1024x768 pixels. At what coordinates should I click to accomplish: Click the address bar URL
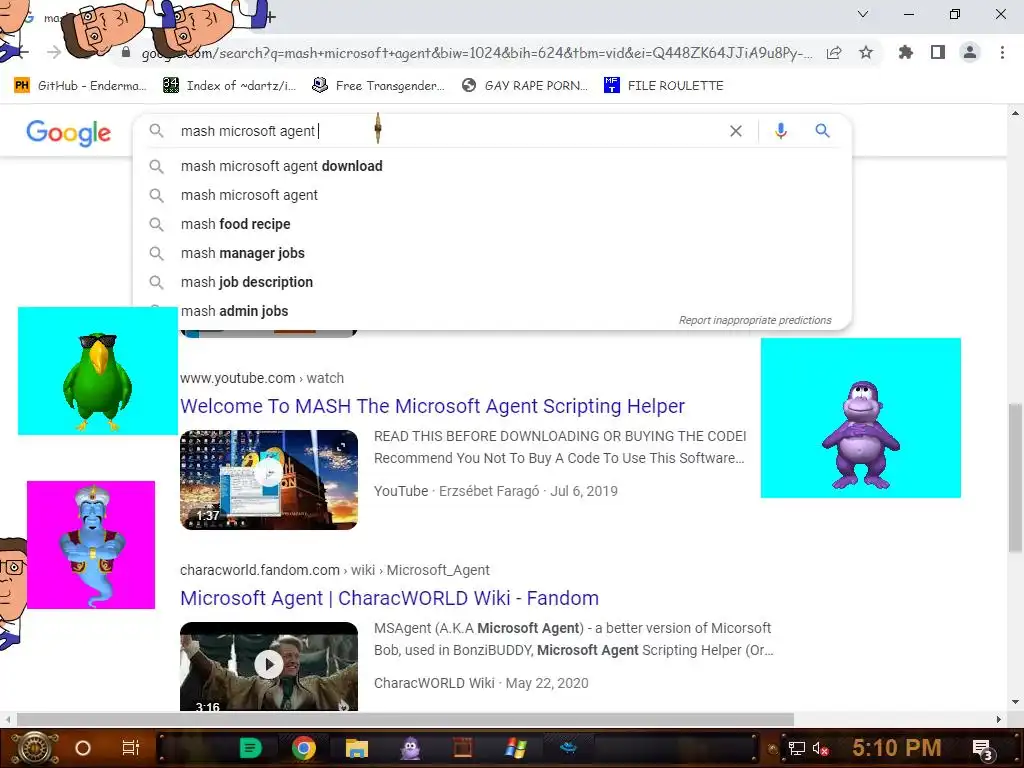pos(477,54)
